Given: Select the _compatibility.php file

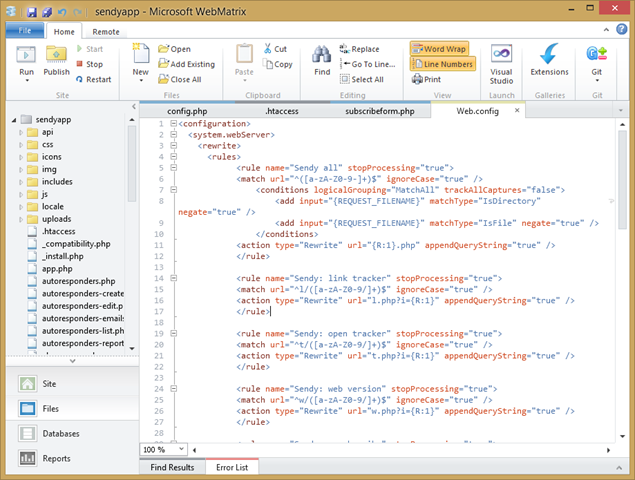Looking at the screenshot, I should (76, 244).
